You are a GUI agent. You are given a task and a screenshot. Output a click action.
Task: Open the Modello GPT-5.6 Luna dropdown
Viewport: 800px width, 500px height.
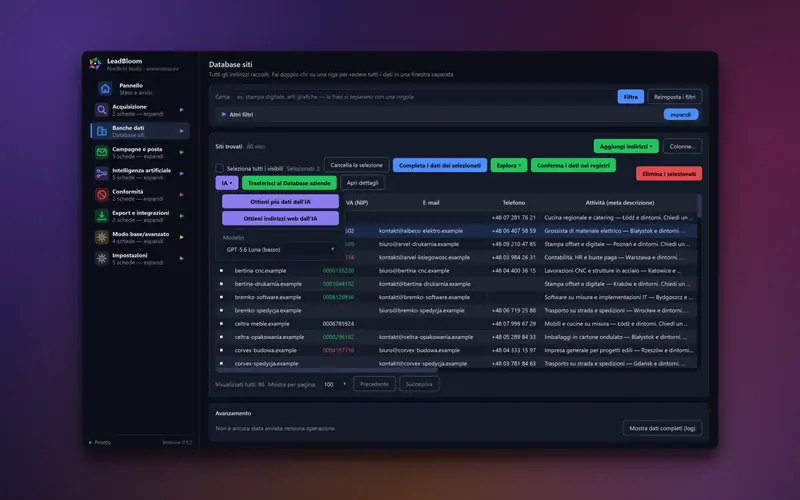[x=280, y=249]
